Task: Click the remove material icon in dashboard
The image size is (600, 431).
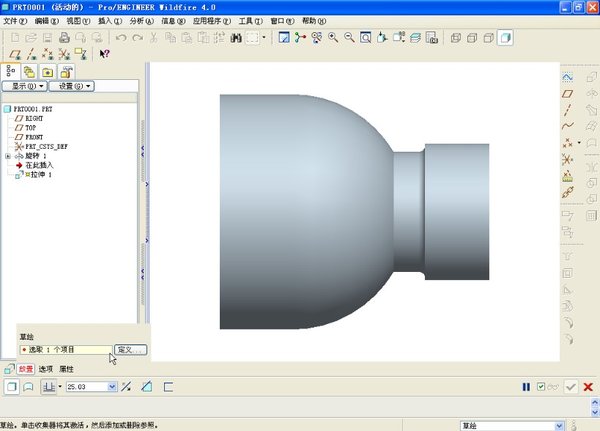Action: point(147,386)
